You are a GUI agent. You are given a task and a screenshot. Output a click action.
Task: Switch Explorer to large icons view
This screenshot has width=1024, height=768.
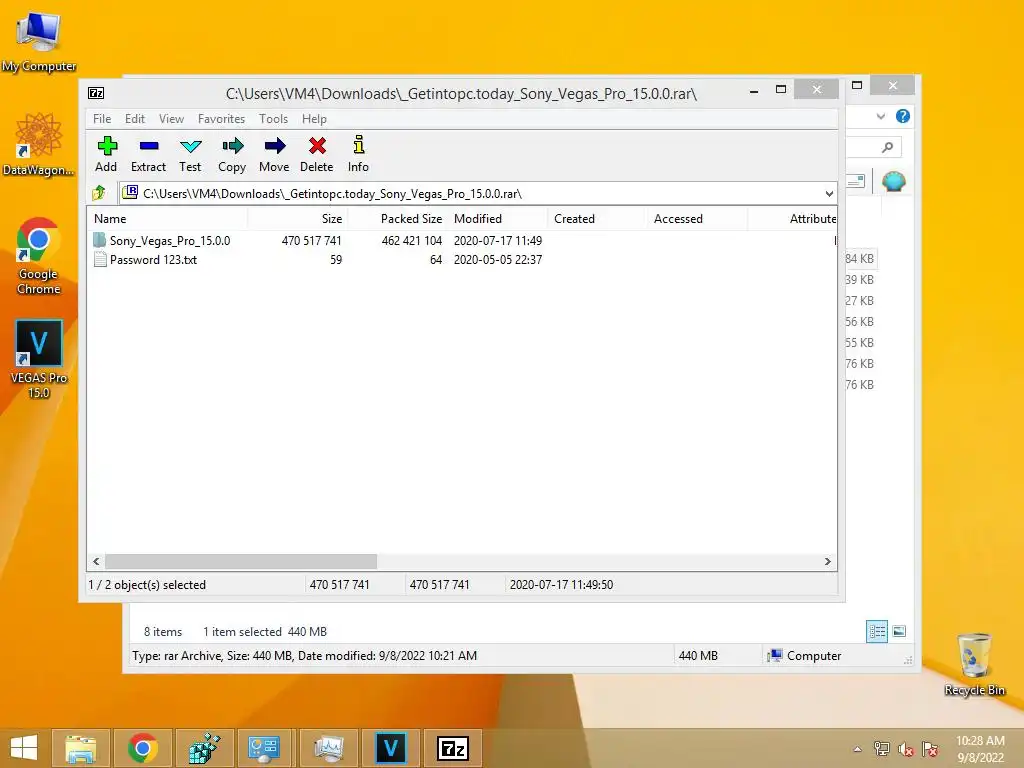pyautogui.click(x=899, y=631)
